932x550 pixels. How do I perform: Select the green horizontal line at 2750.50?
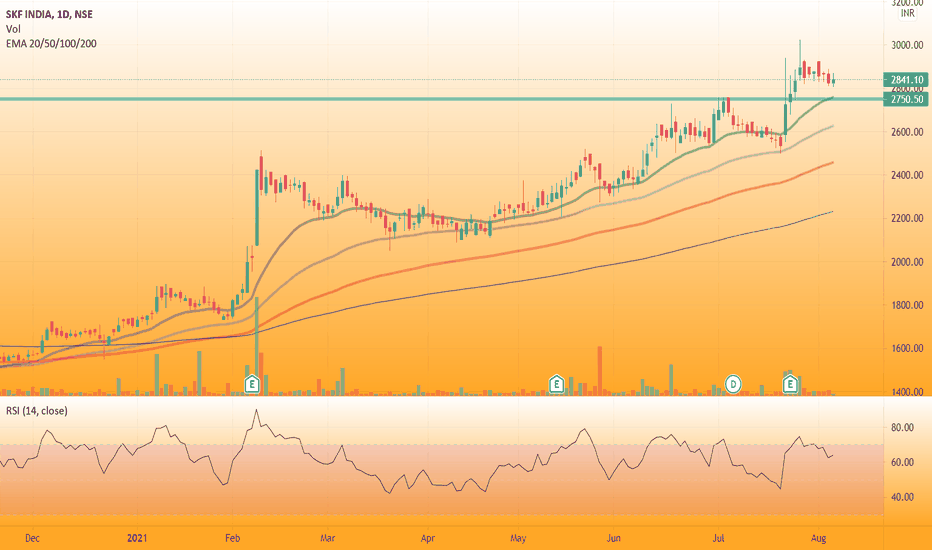(x=442, y=99)
